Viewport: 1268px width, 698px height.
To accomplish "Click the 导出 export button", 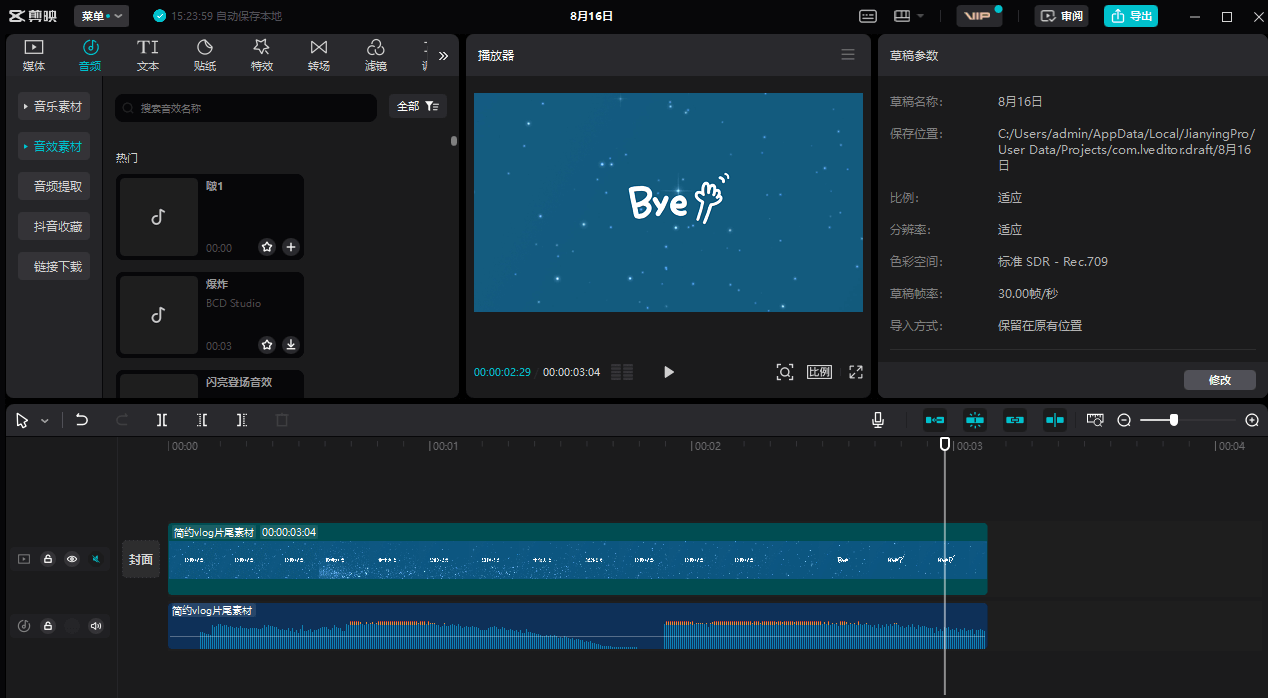I will point(1130,16).
